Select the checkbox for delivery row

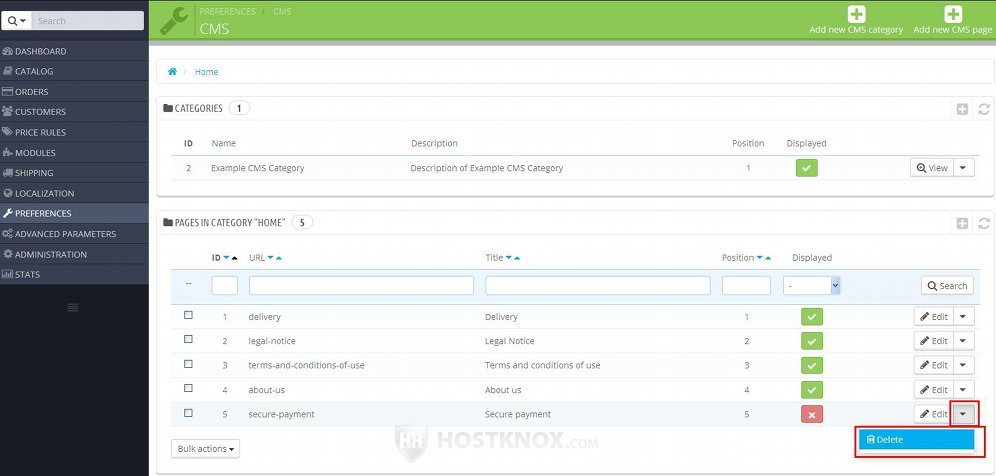tap(188, 315)
